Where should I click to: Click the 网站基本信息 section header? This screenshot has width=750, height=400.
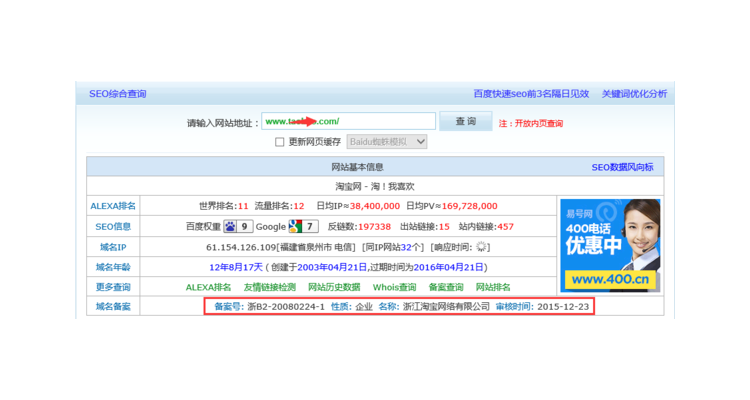tap(357, 167)
